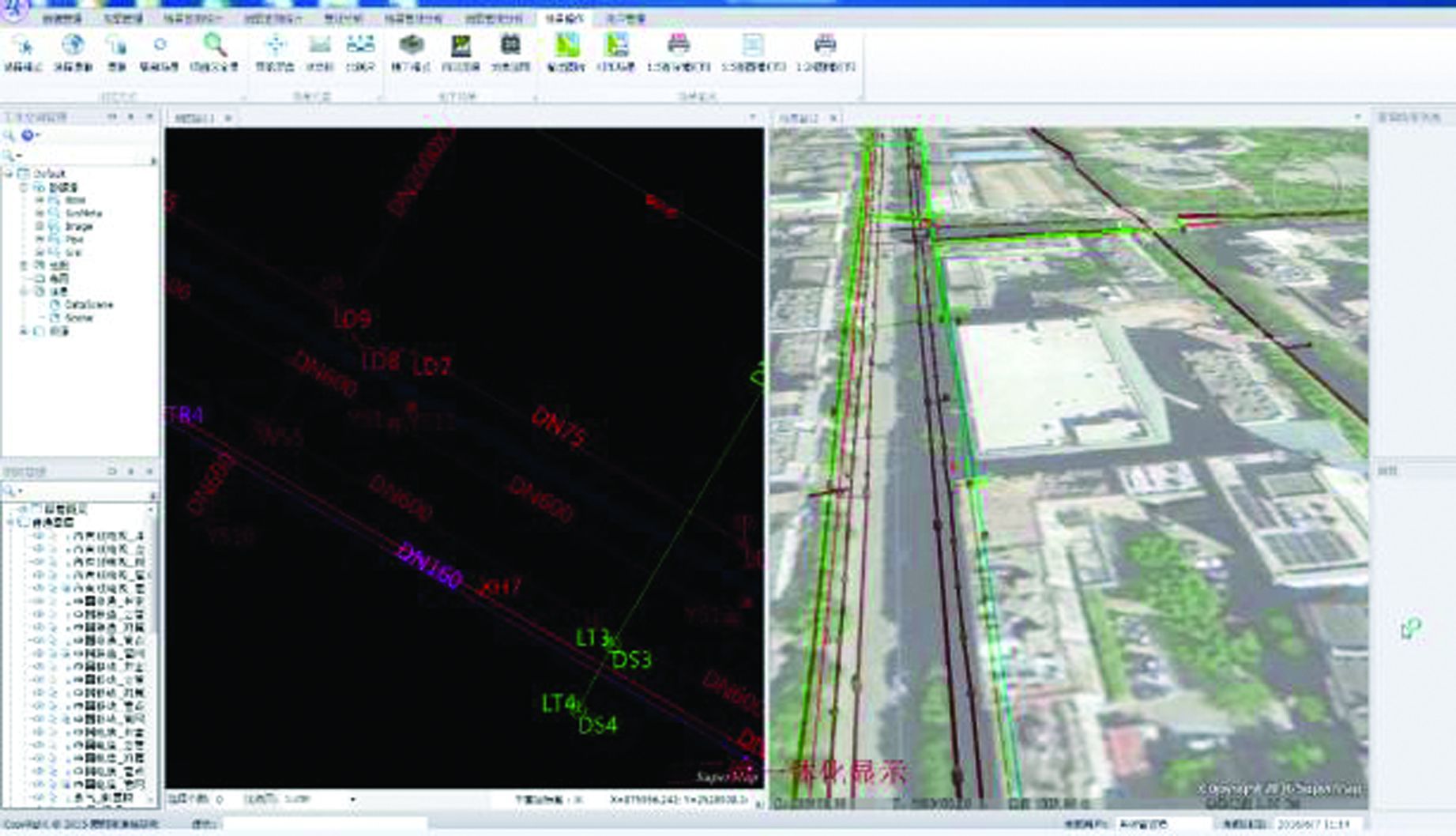Expand the Bridge dataset node in workspace tree
This screenshot has width=1456, height=836.
(x=39, y=226)
